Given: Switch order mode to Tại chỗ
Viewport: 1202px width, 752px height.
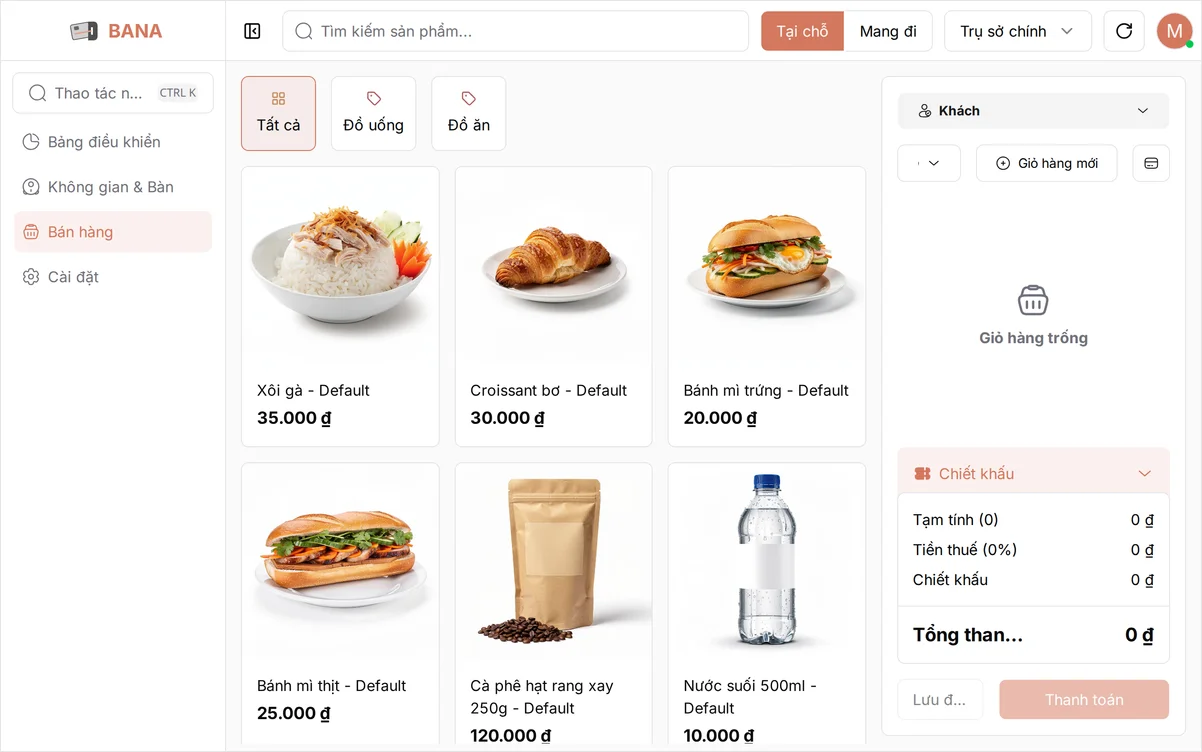Looking at the screenshot, I should pos(803,31).
